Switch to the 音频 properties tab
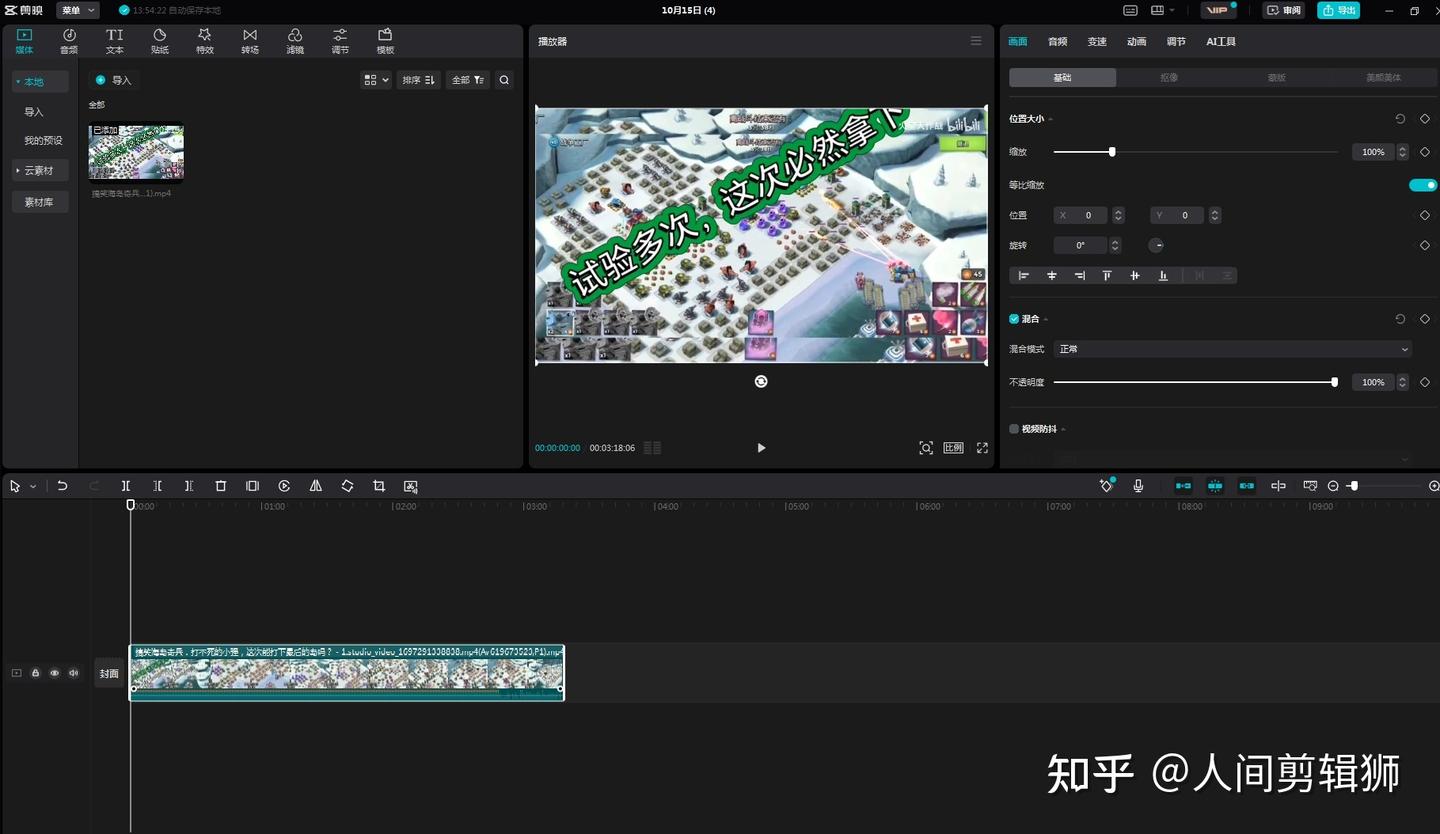Screen dimensions: 1440x834 [1057, 42]
